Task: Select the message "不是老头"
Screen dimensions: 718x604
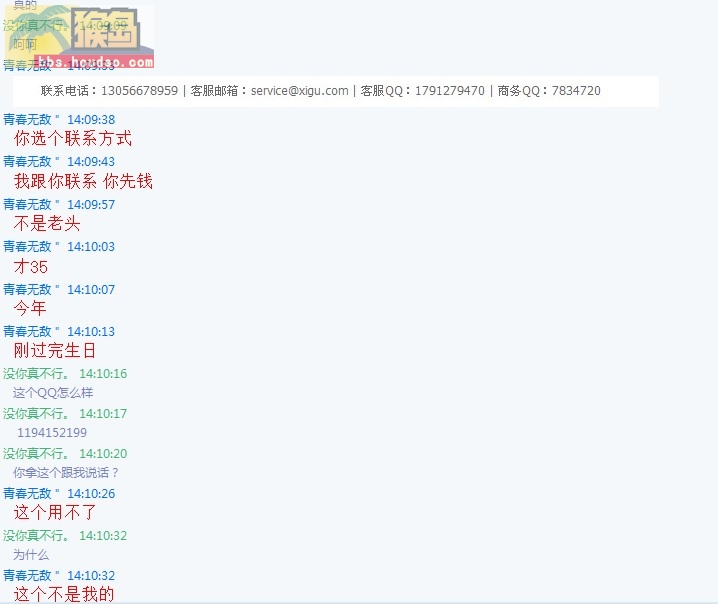Action: (x=47, y=223)
